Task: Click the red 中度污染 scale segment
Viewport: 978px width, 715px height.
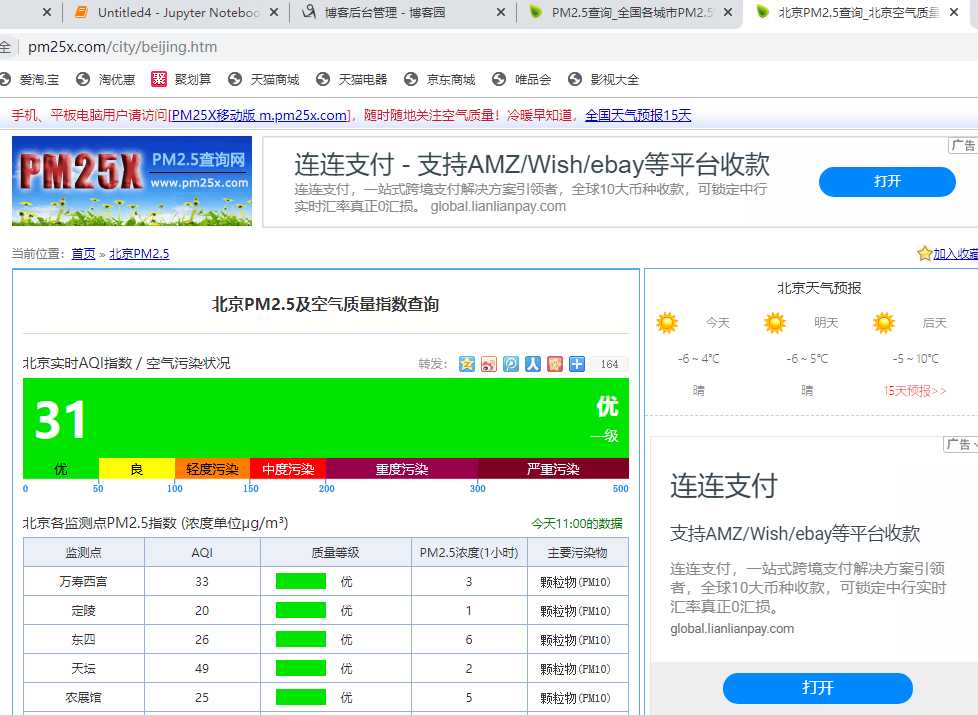Action: [288, 469]
